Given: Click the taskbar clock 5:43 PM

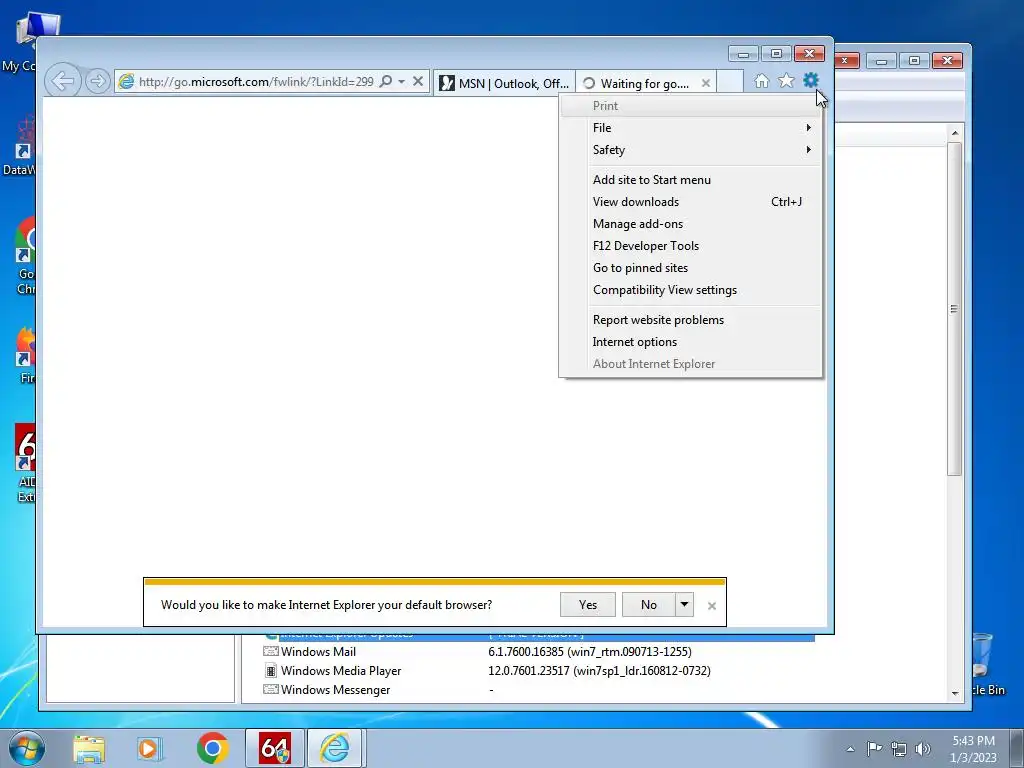Looking at the screenshot, I should click(973, 749).
